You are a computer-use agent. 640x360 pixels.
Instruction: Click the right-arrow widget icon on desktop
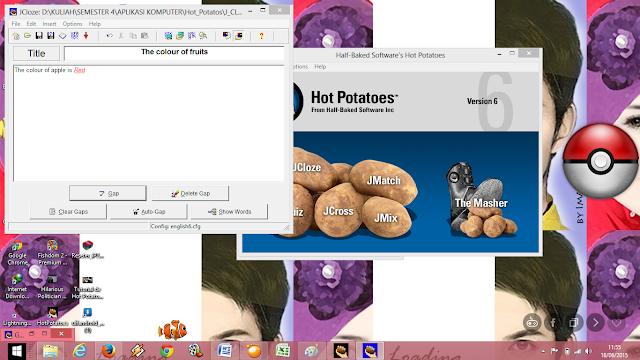click(596, 322)
